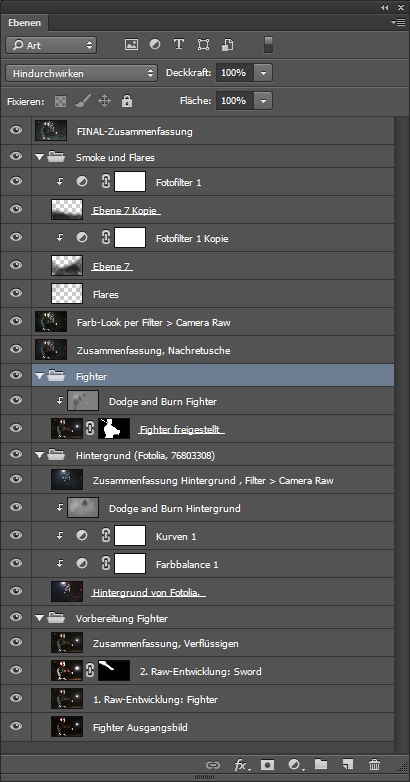Click adjustment icon of Fotofilter 1 Kopie

coord(82,238)
